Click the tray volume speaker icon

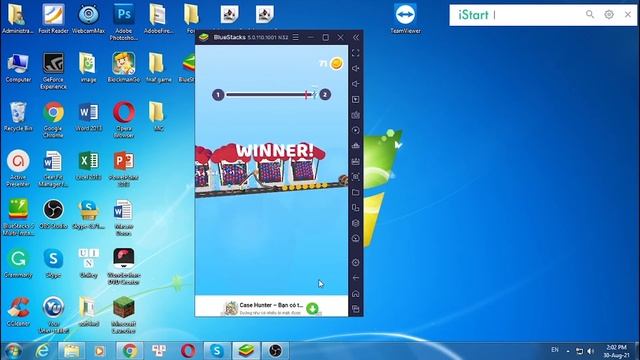591,351
